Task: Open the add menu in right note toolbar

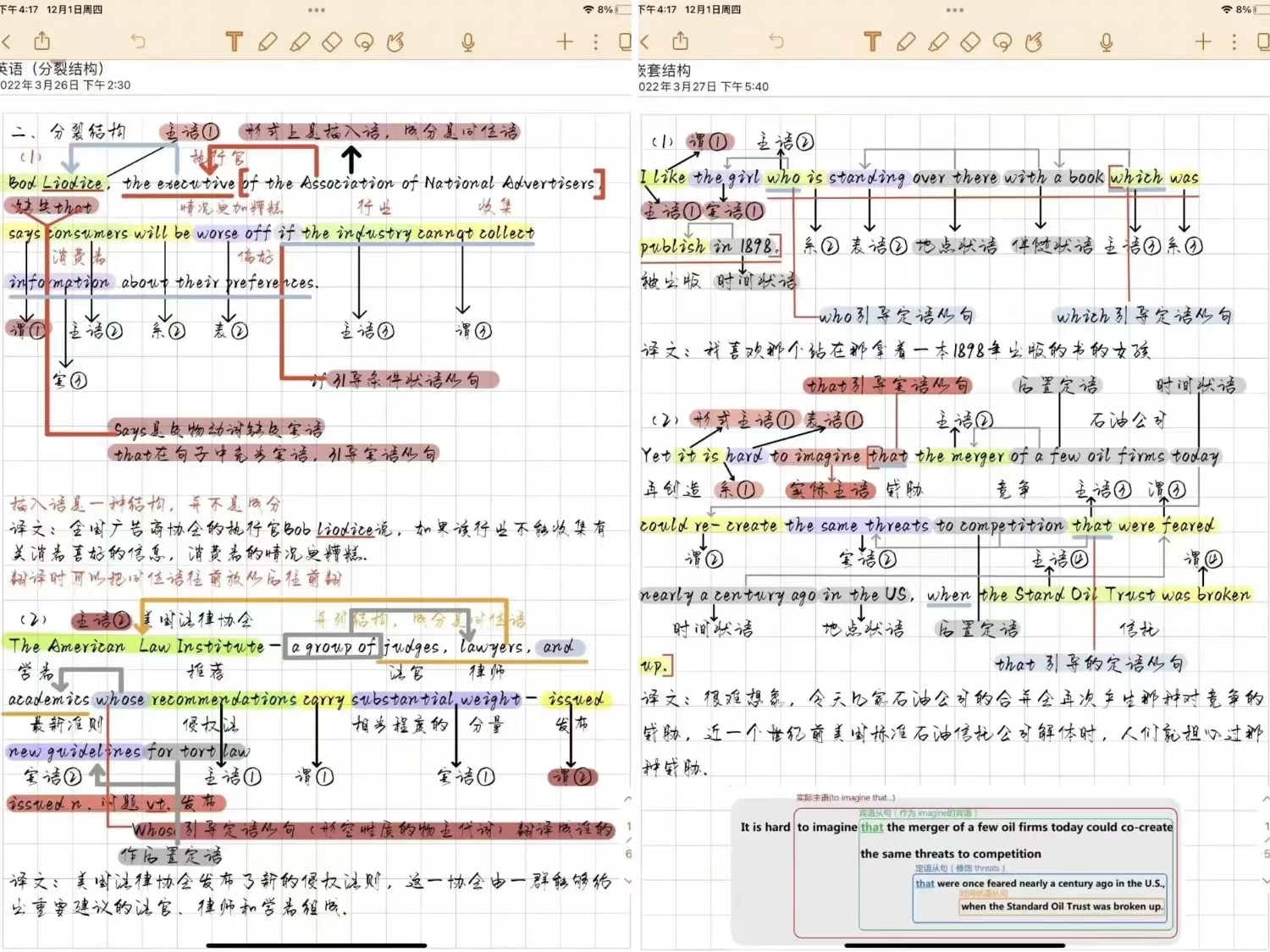Action: [1203, 41]
